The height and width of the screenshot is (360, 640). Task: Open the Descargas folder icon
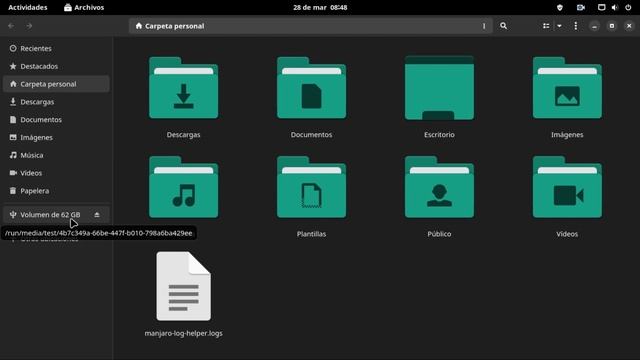click(x=183, y=88)
